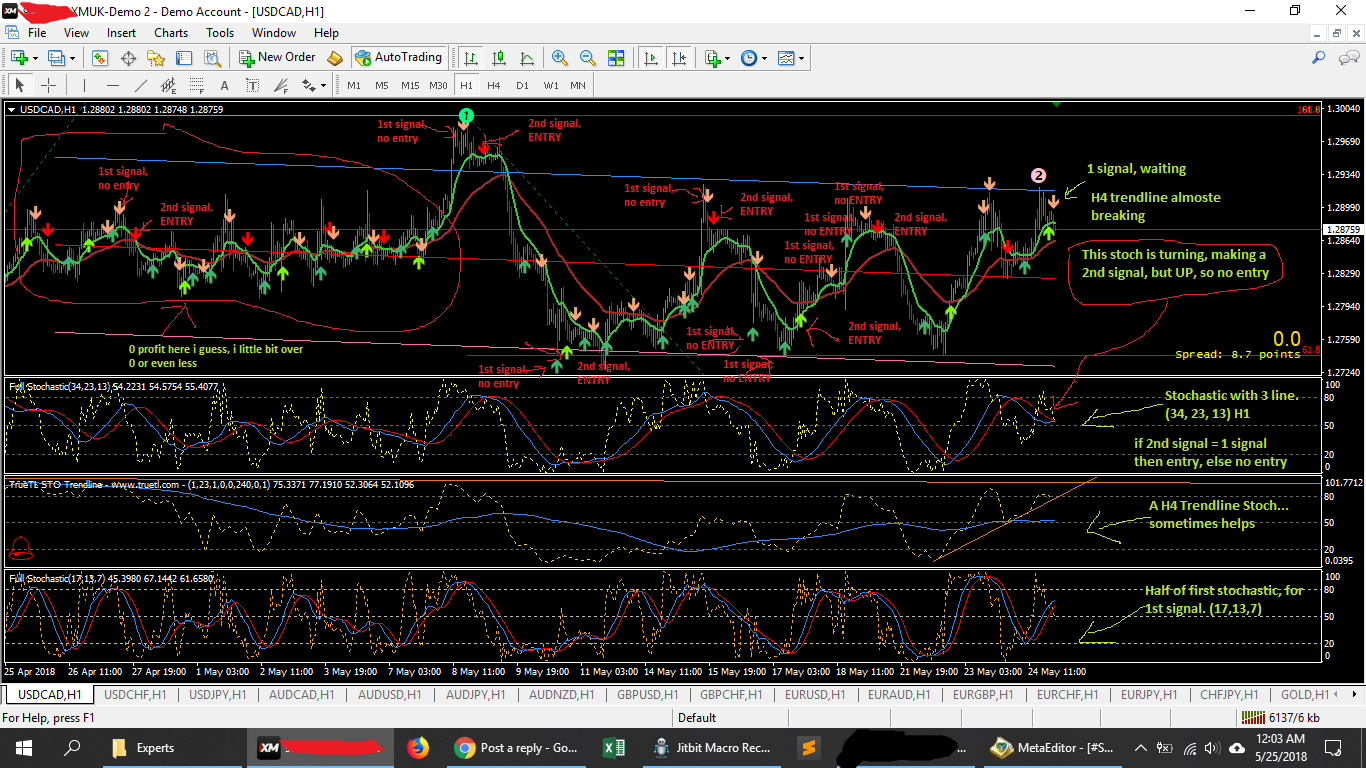Screen dimensions: 1366x768
Task: Open Firefox from the Windows taskbar
Action: pos(417,747)
